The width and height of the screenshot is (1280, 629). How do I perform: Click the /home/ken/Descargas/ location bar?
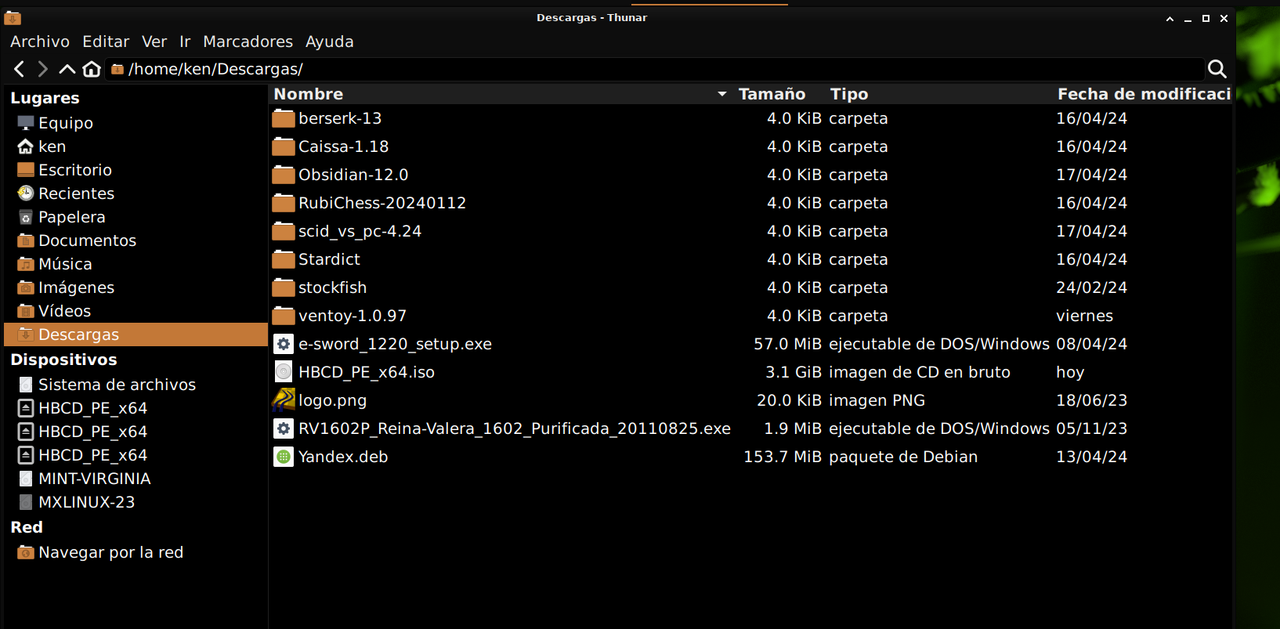pos(654,69)
